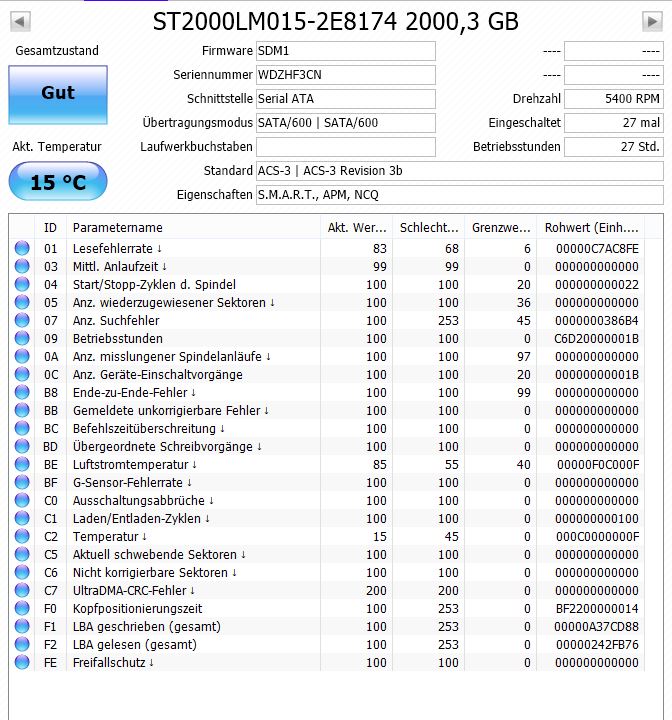Click the blue Gut health status button

[58, 95]
